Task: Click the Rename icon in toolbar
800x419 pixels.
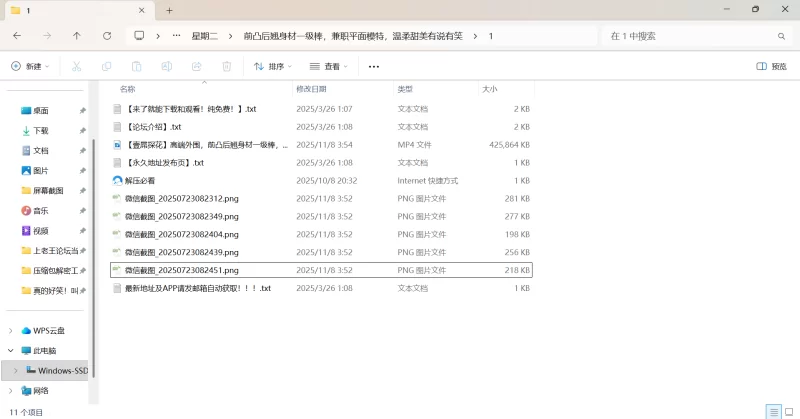Action: coord(166,67)
